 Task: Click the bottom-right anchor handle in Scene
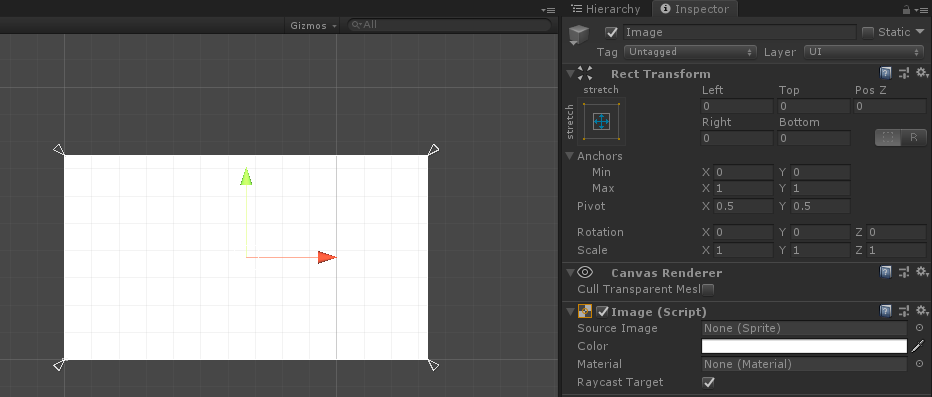click(x=434, y=364)
